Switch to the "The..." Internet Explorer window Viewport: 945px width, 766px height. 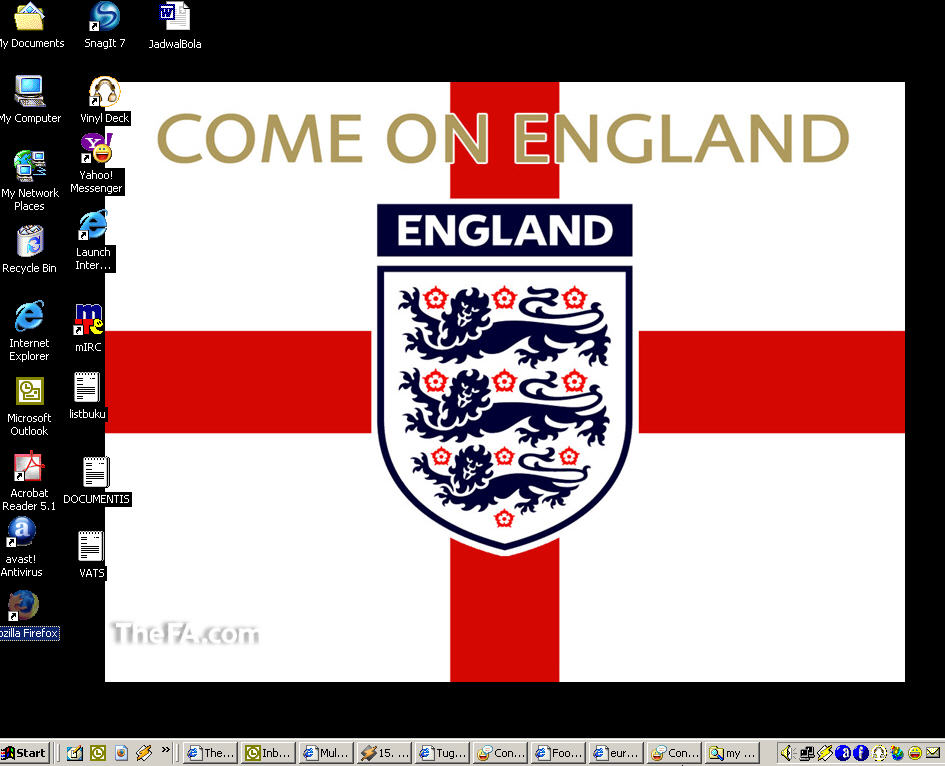point(210,753)
